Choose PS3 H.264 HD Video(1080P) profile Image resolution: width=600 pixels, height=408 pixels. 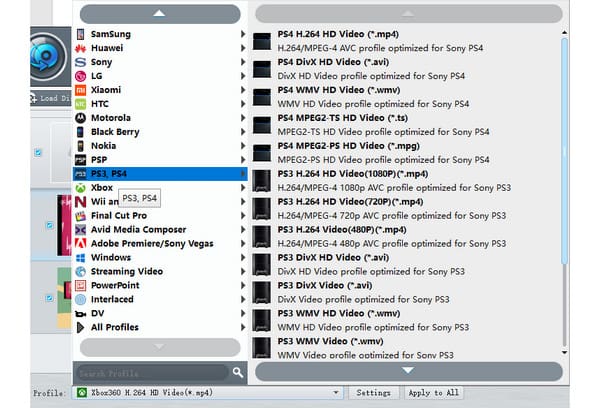point(406,181)
